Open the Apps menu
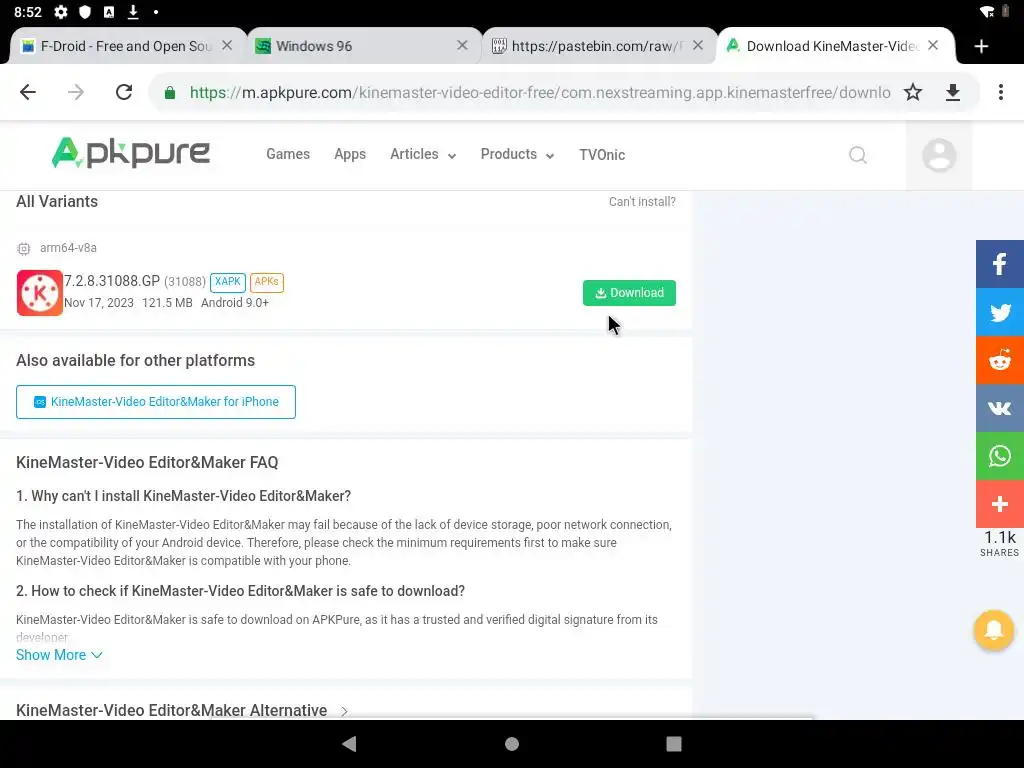This screenshot has width=1024, height=768. [x=350, y=154]
